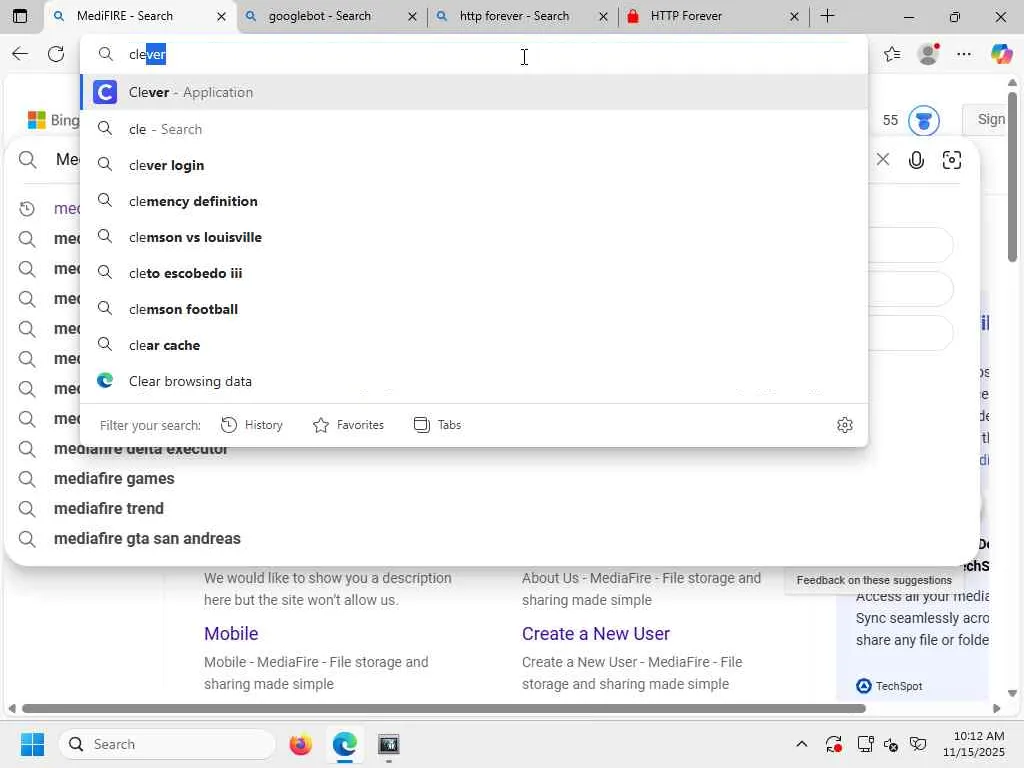This screenshot has width=1024, height=768.
Task: Filter address bar search by History
Action: coord(252,425)
